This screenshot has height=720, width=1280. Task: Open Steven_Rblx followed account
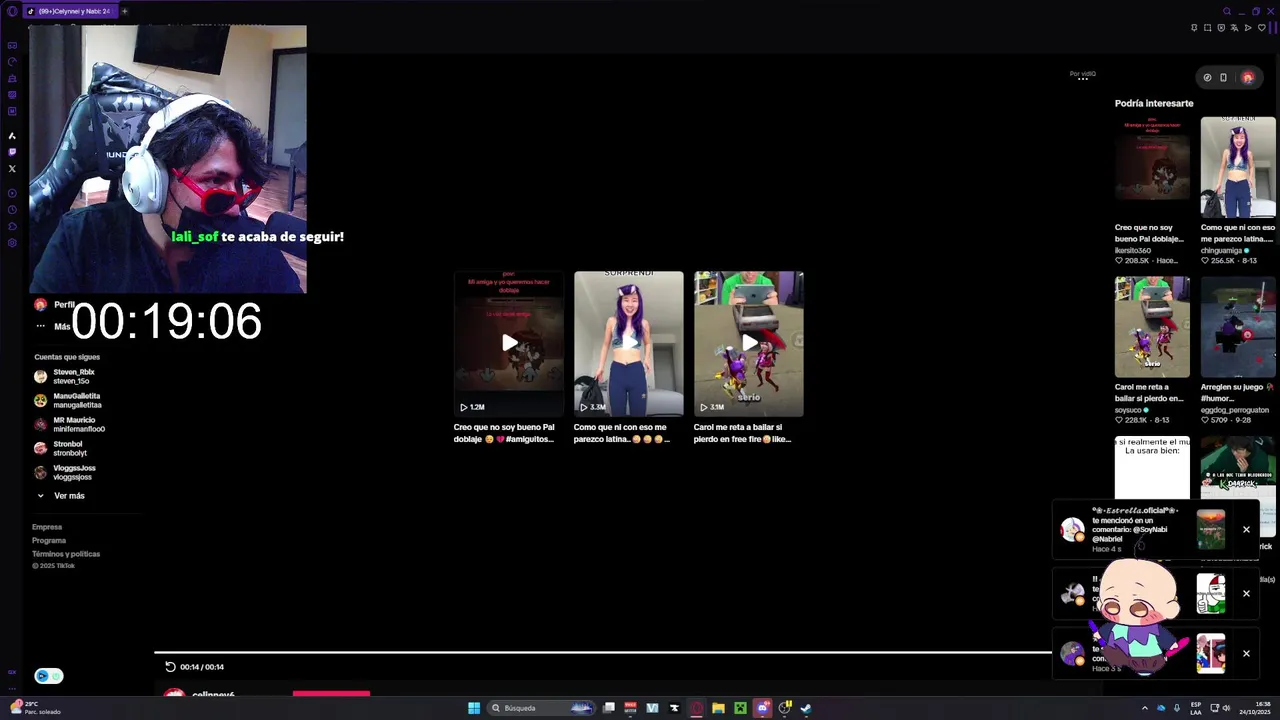pyautogui.click(x=73, y=376)
